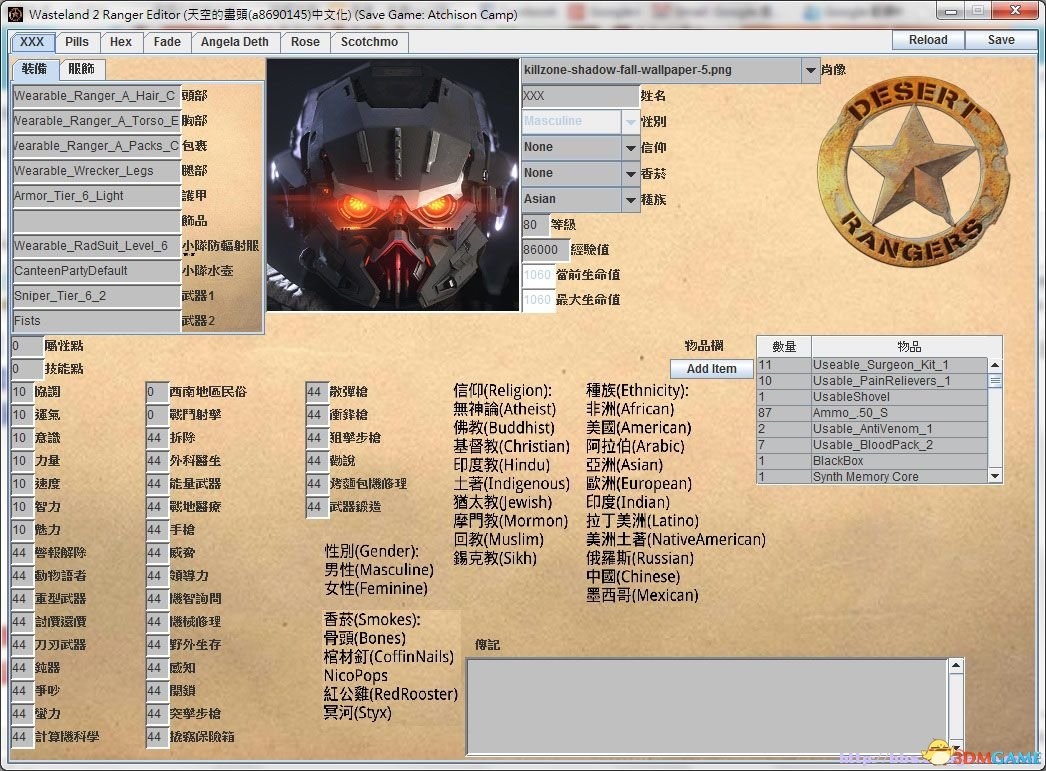Click the biography scrollbar up arrow
1046x771 pixels.
click(956, 666)
